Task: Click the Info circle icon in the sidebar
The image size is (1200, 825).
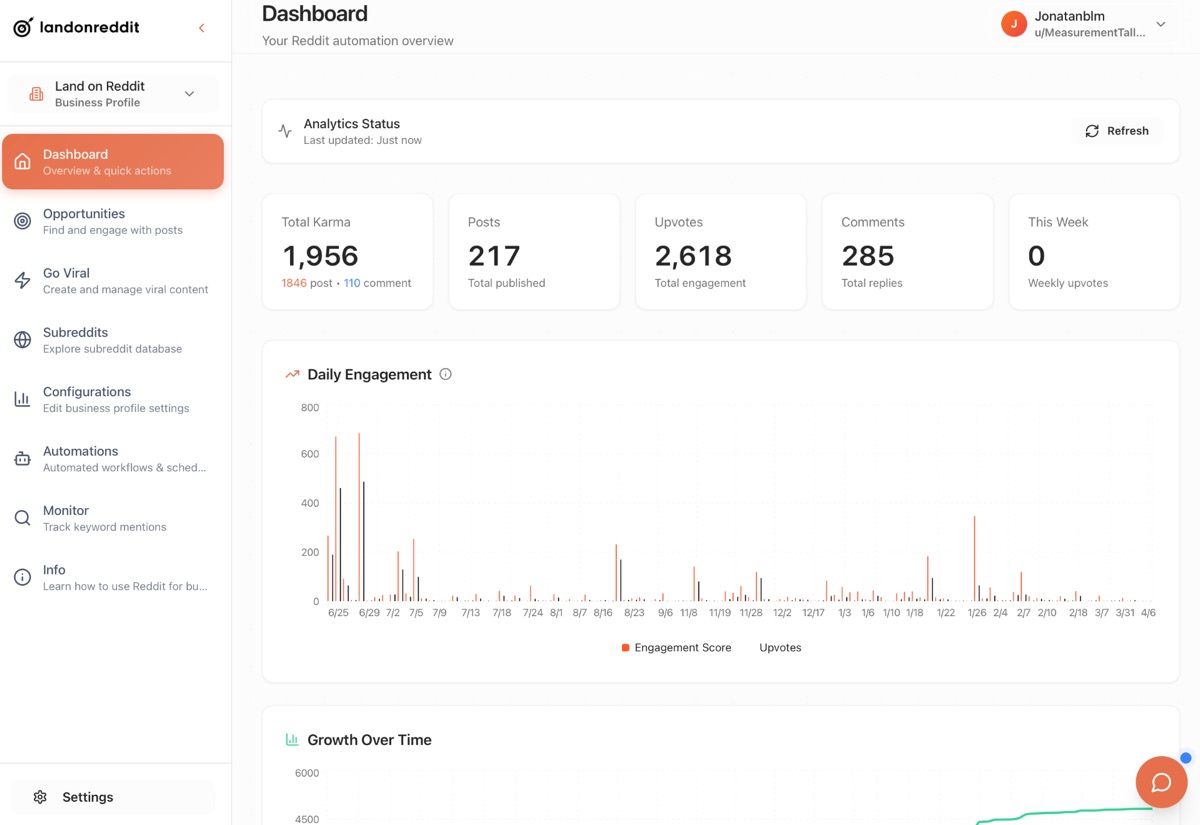Action: [22, 577]
